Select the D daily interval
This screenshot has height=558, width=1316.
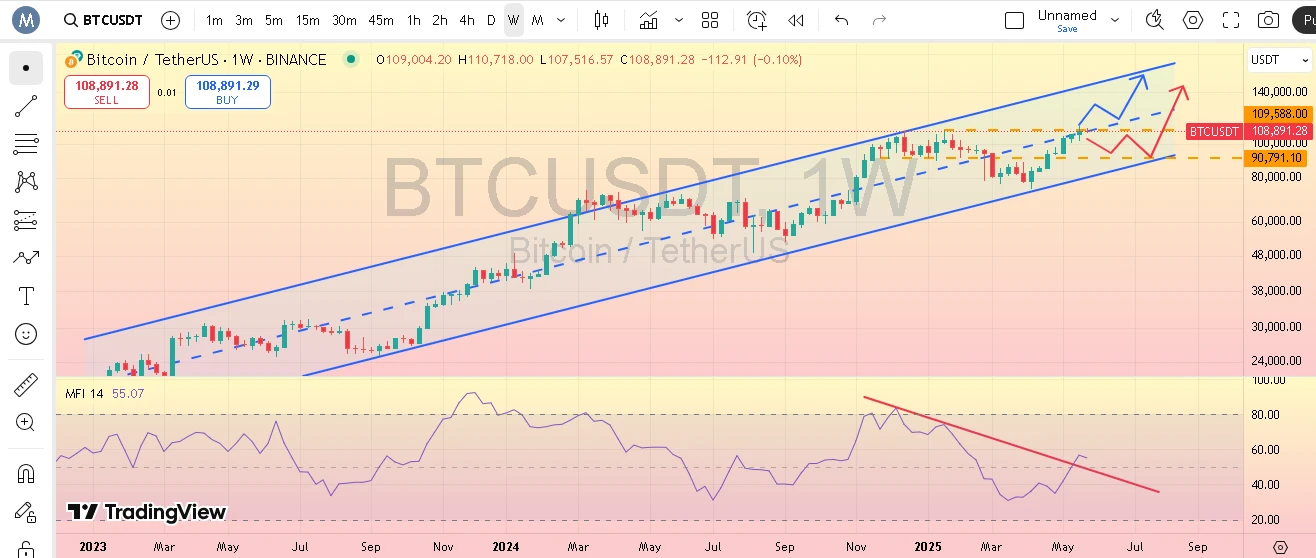pos(491,20)
